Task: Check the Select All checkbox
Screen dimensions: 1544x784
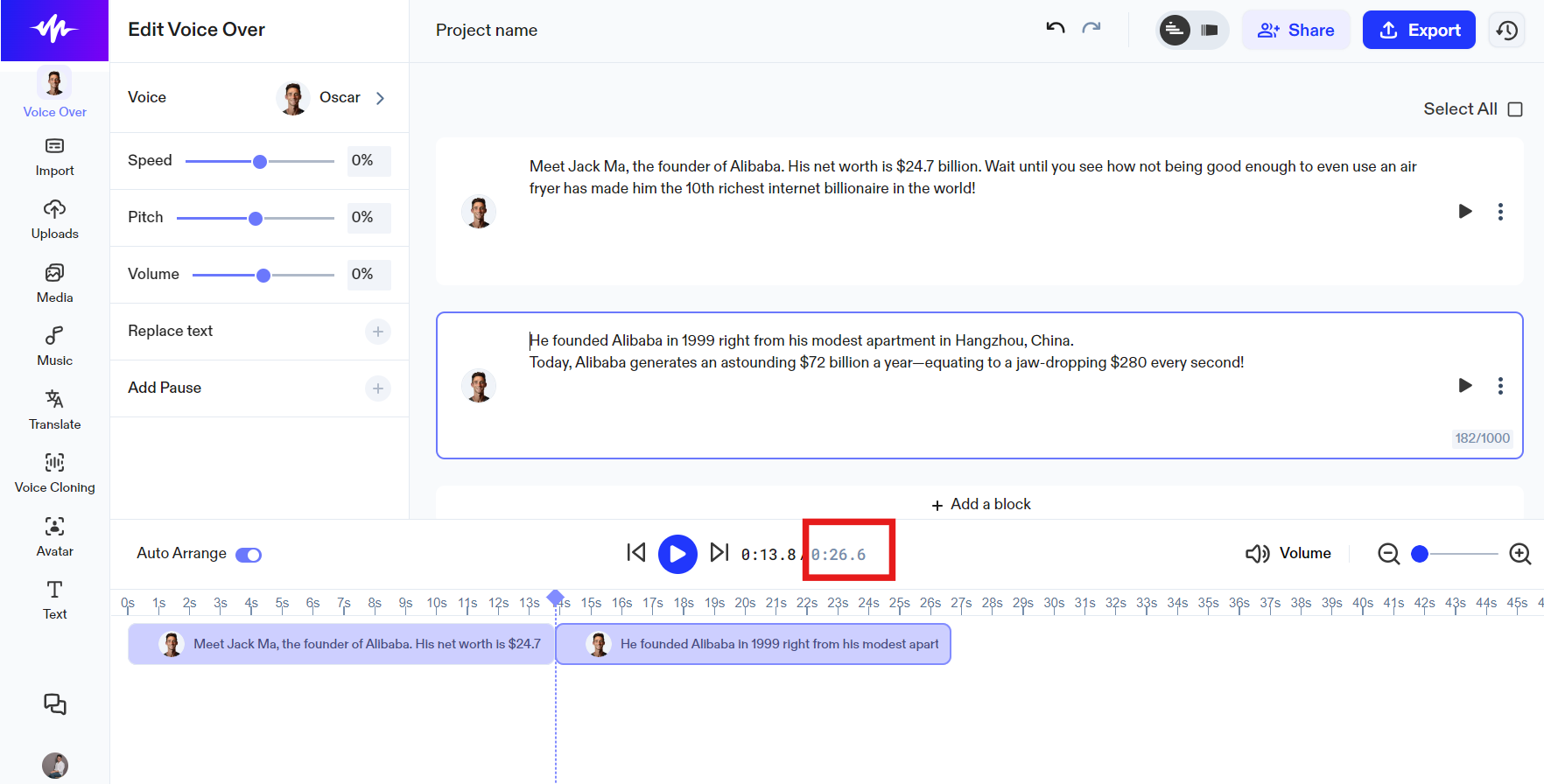Action: [x=1515, y=109]
